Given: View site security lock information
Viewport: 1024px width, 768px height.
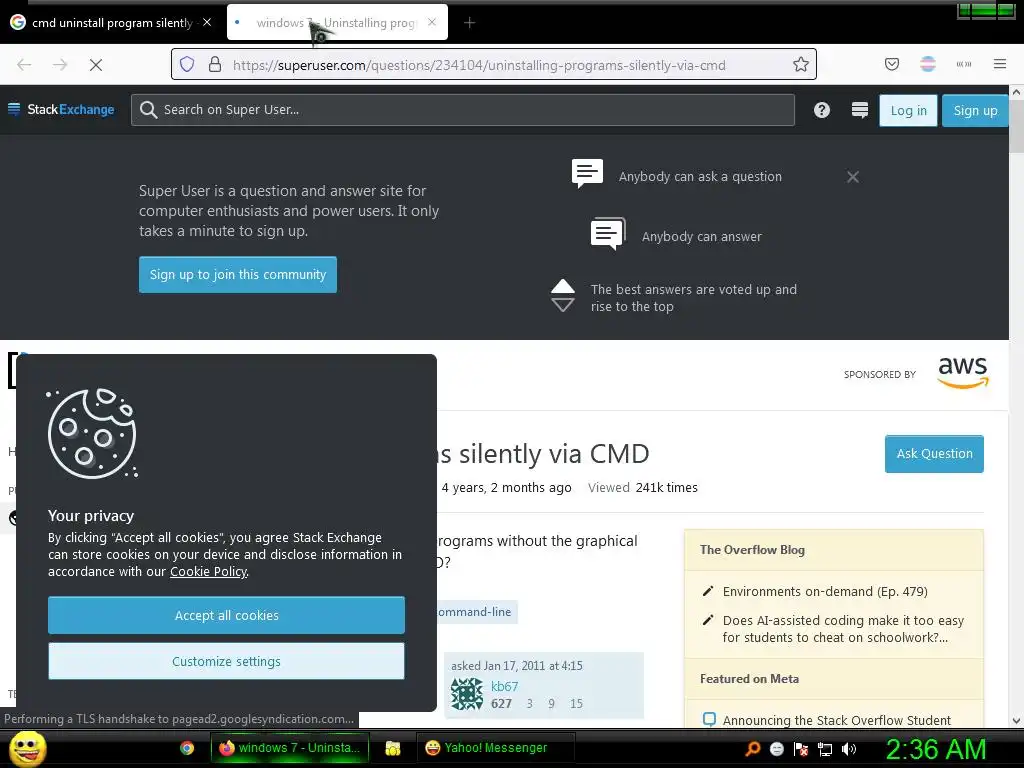Looking at the screenshot, I should pos(215,64).
